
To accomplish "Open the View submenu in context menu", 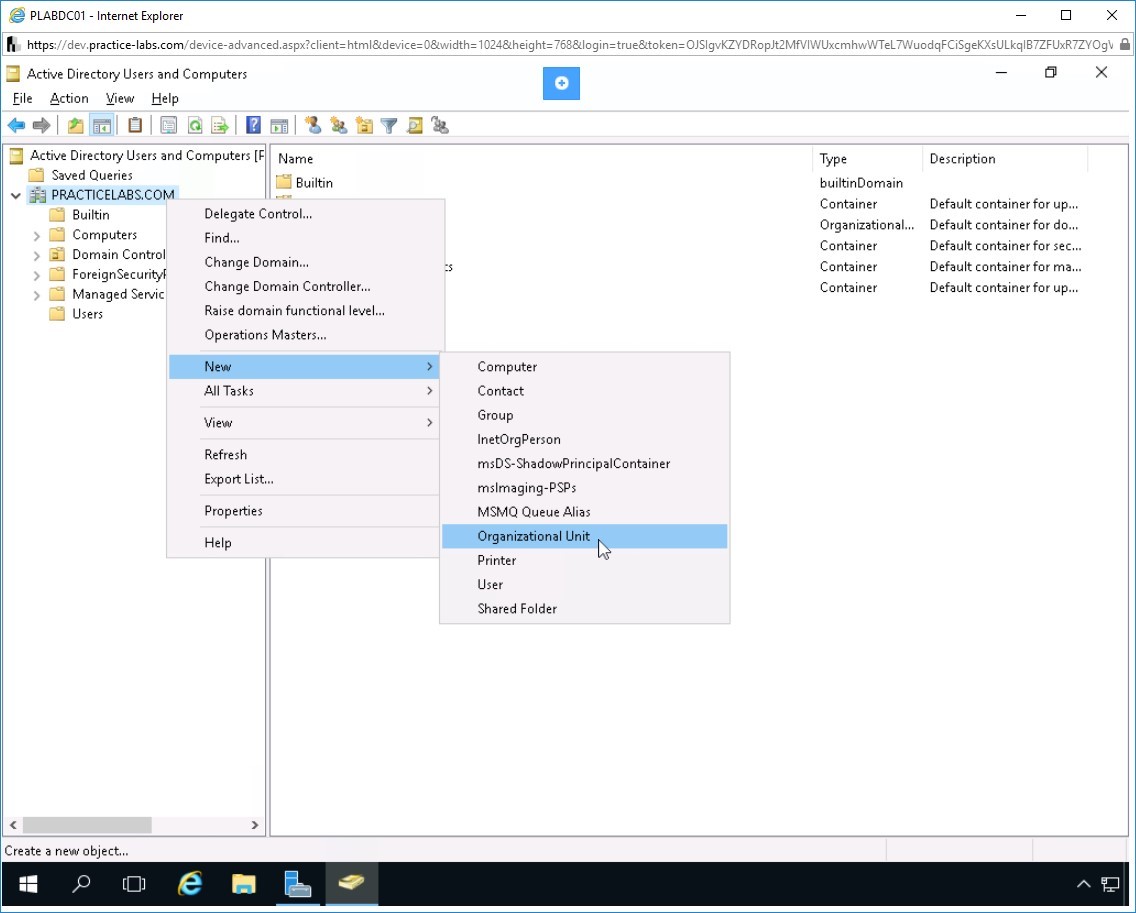I will point(305,422).
